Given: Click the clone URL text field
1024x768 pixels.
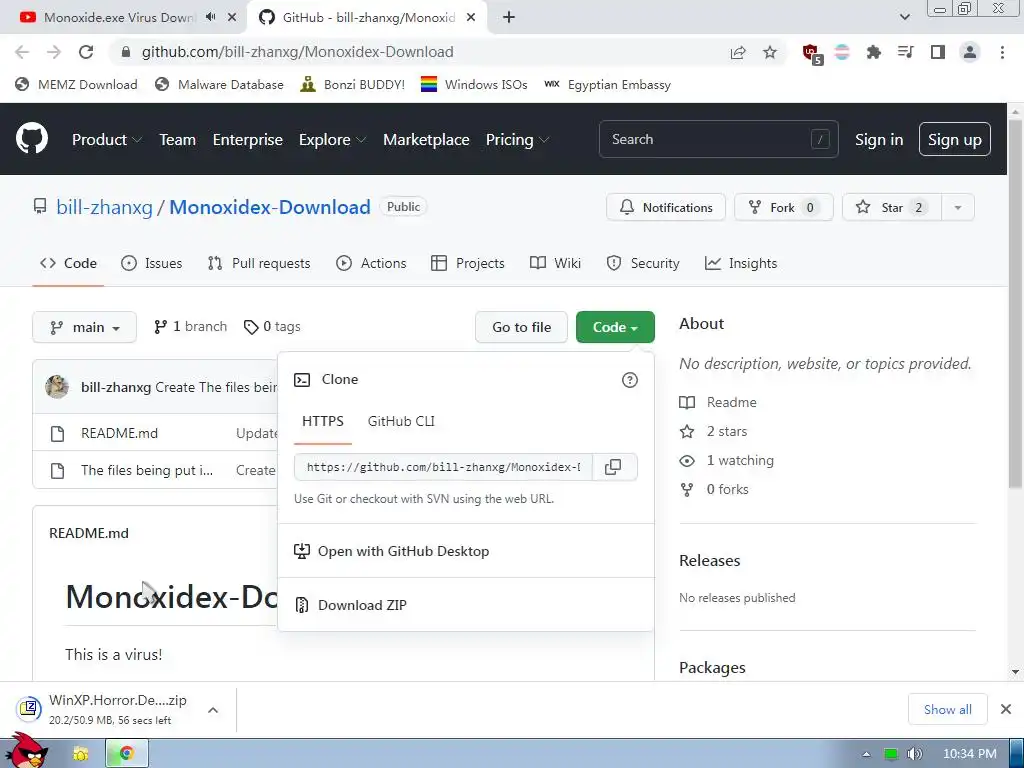Looking at the screenshot, I should click(443, 467).
